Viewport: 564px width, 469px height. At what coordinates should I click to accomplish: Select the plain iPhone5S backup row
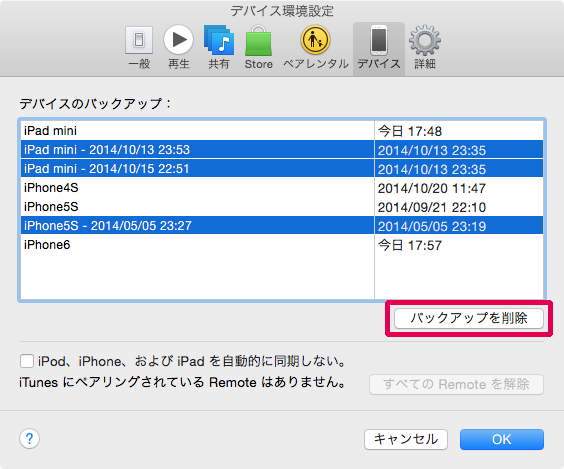click(x=282, y=207)
